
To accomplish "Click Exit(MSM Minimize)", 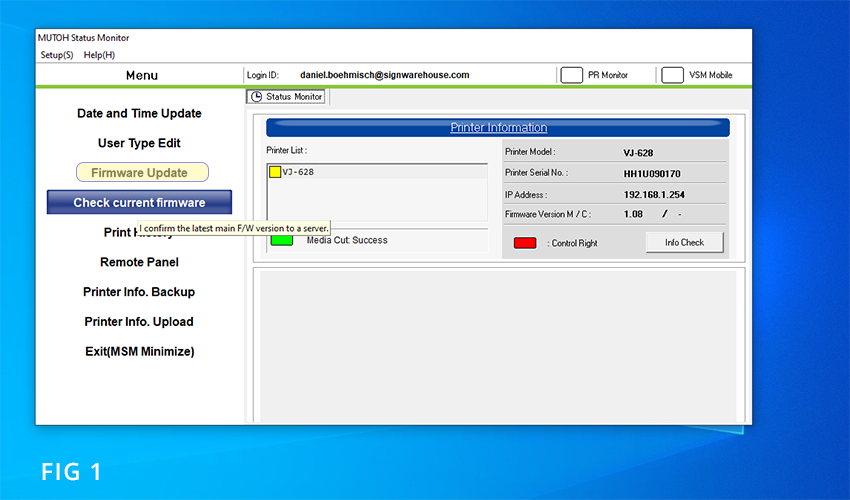I will [x=139, y=351].
